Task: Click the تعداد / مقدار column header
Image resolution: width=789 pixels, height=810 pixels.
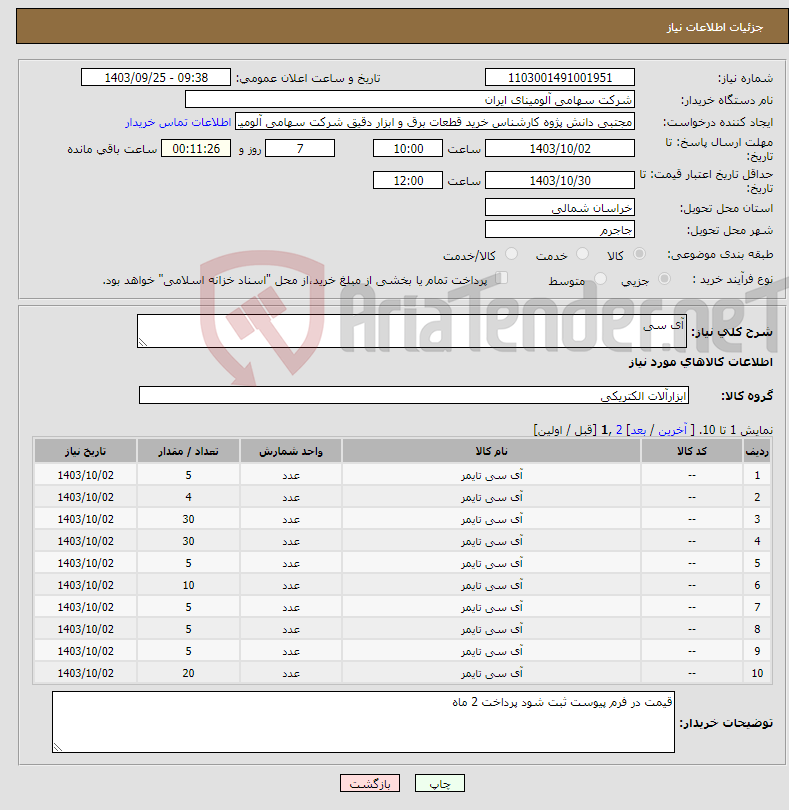Action: coord(188,451)
